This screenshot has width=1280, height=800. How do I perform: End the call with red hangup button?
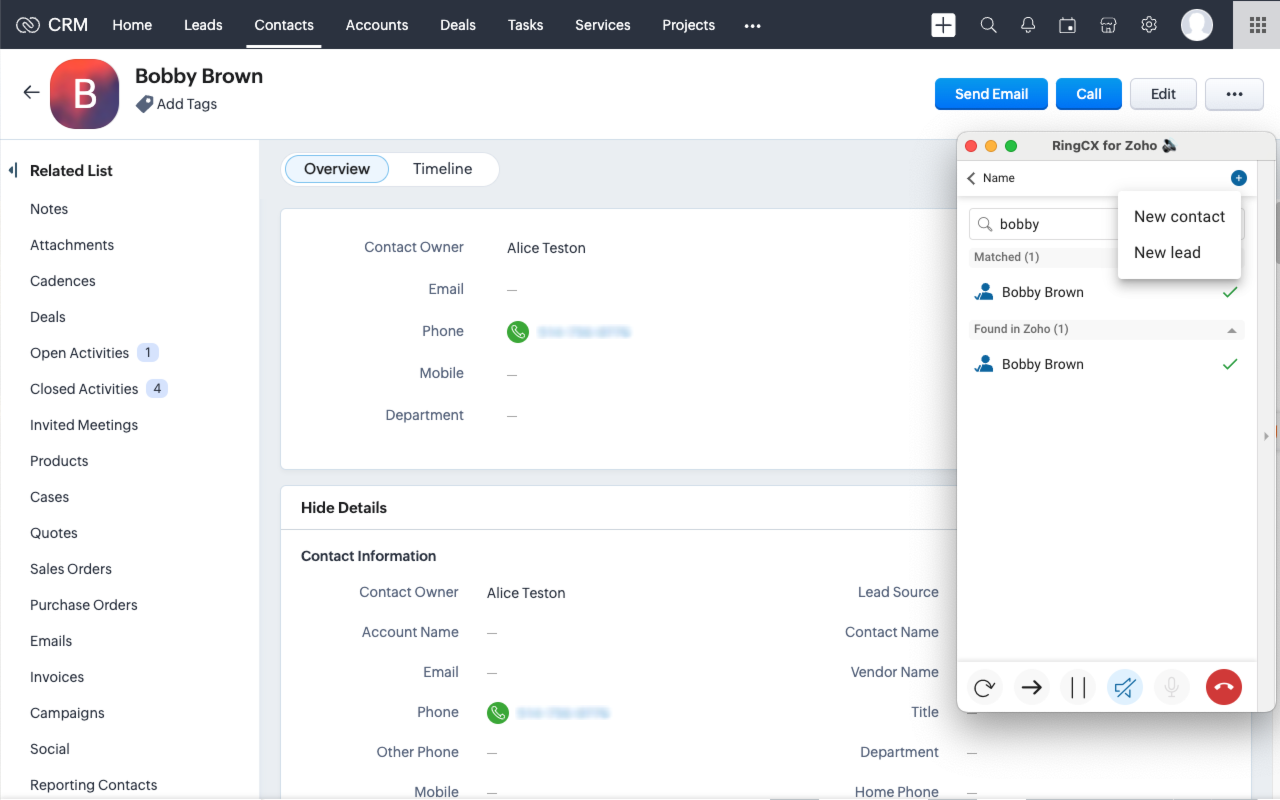pos(1223,688)
